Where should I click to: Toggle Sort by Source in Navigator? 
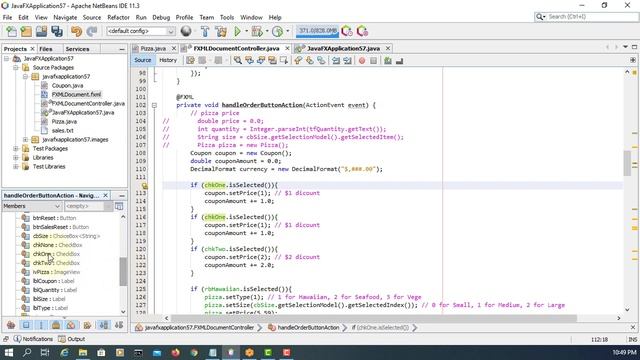[119, 325]
